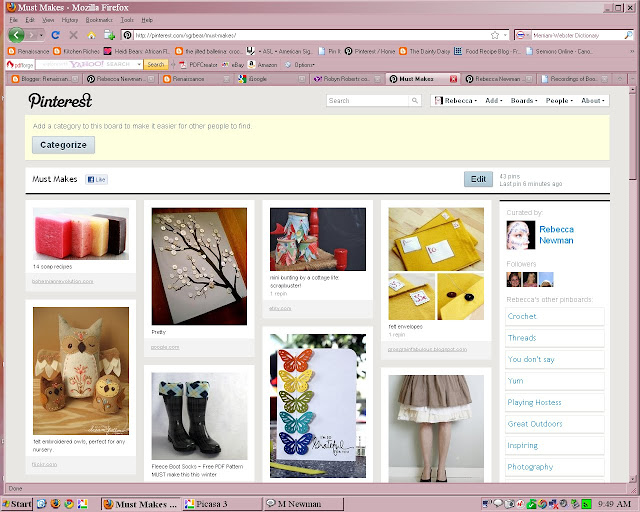Click the Yahoo Search button
640x512 pixels.
pyautogui.click(x=156, y=65)
